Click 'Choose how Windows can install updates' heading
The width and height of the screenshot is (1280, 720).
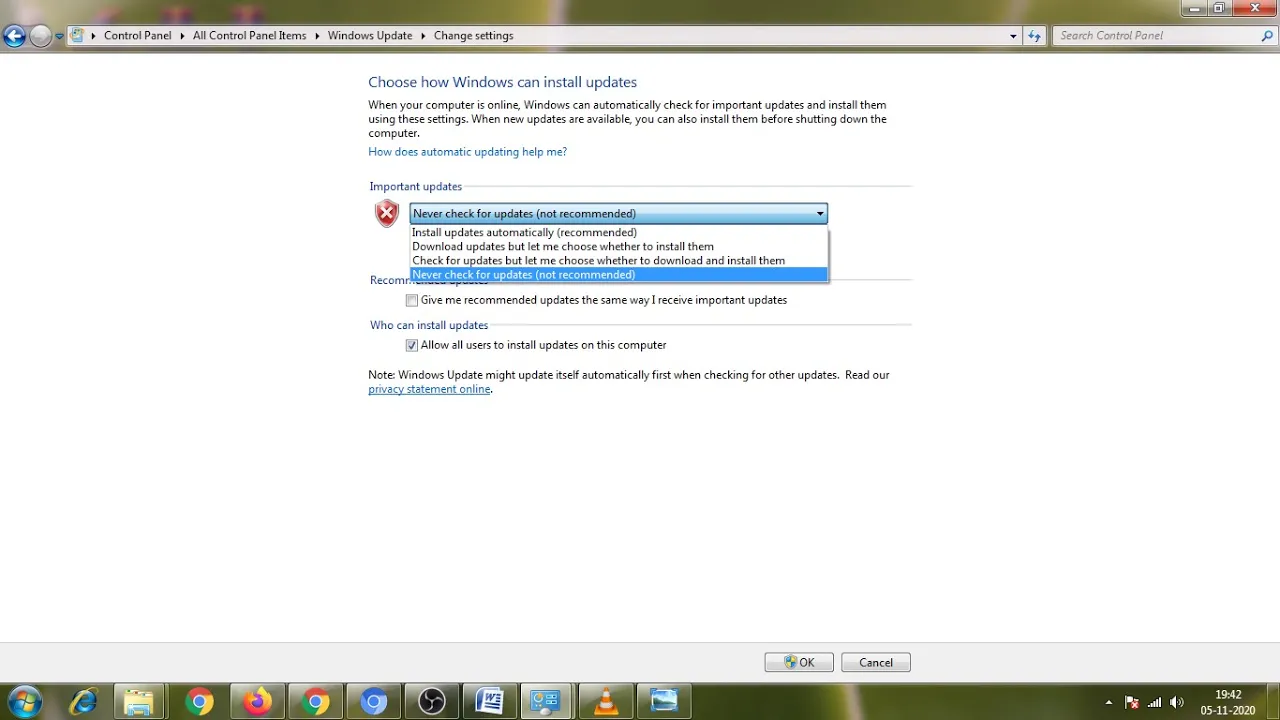(502, 82)
